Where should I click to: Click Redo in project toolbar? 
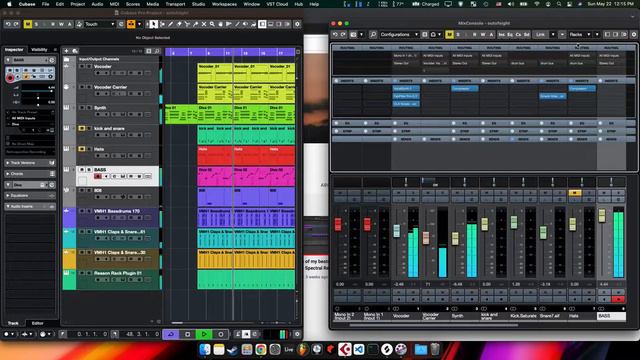pos(16,24)
